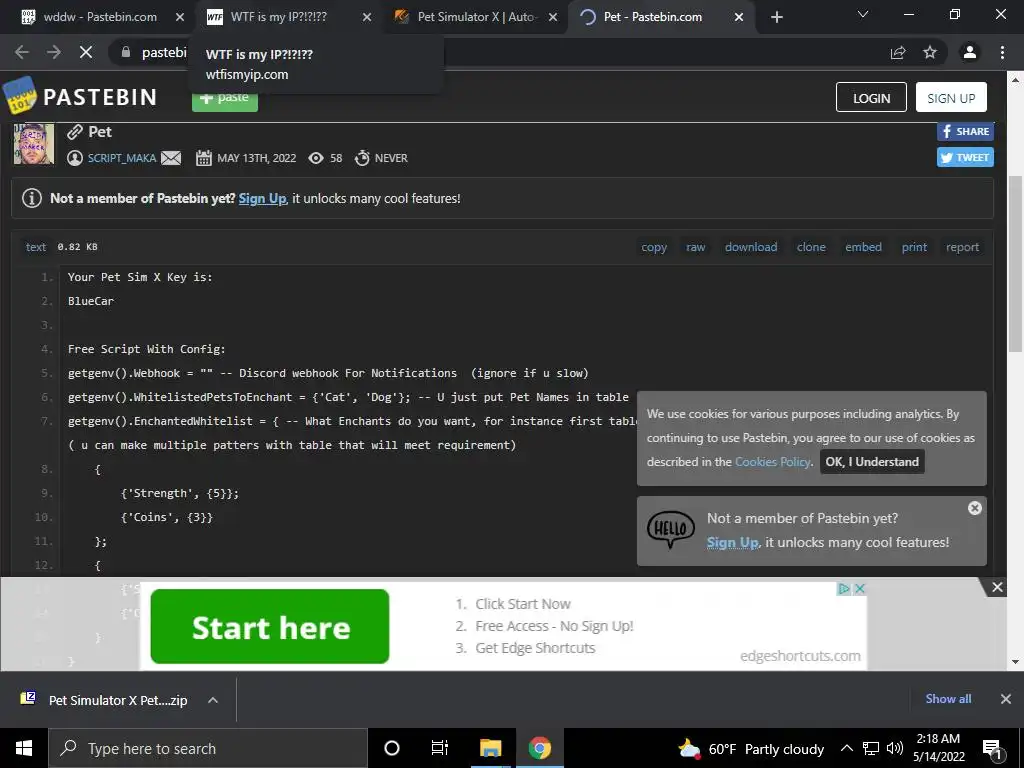Click the text syntax label
1024x768 pixels.
pos(36,247)
